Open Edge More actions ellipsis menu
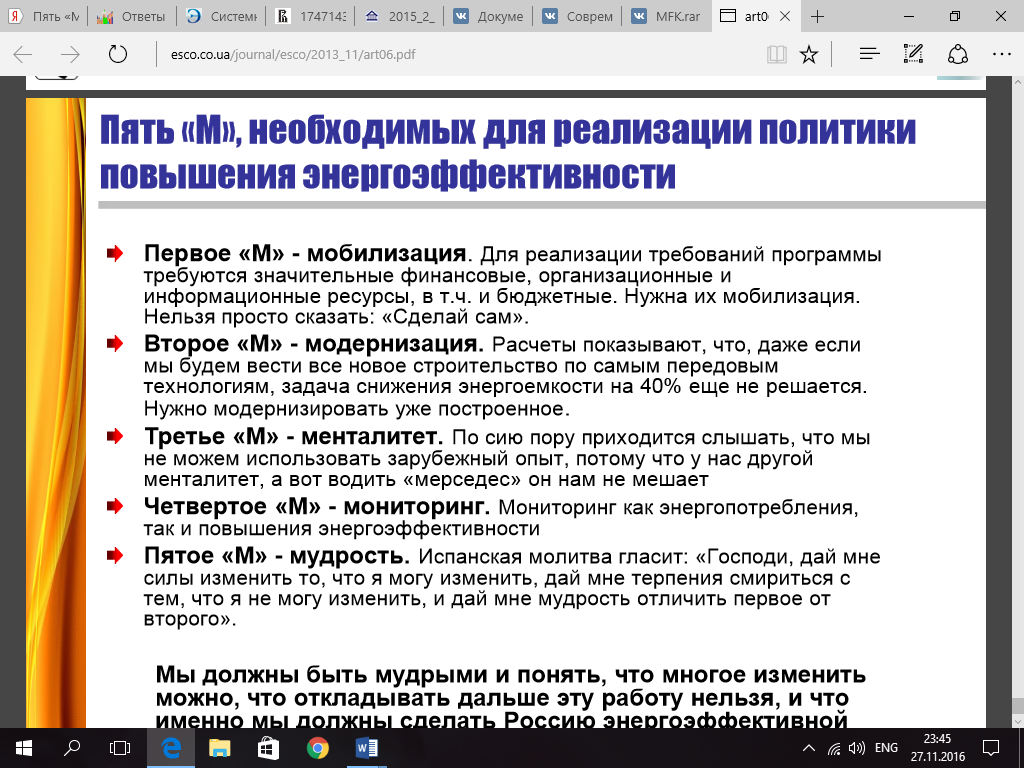Image resolution: width=1024 pixels, height=768 pixels. coord(1002,54)
